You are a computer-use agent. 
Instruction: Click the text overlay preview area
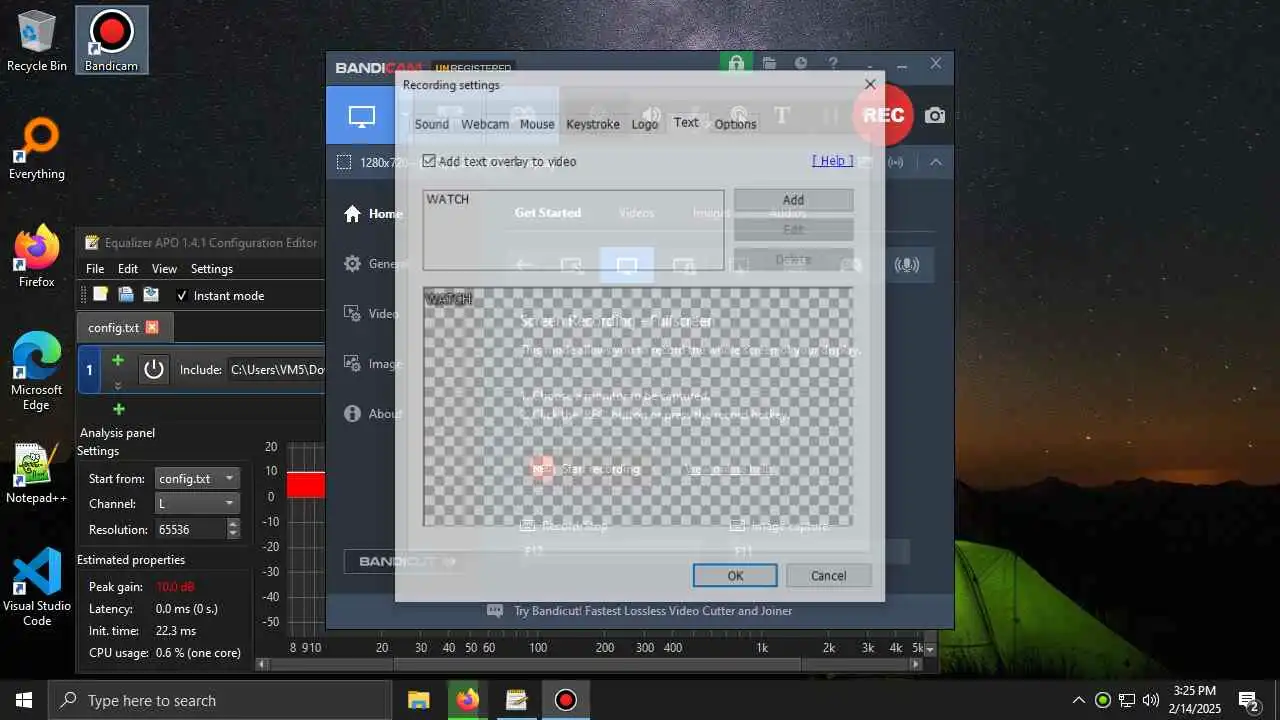pyautogui.click(x=638, y=407)
